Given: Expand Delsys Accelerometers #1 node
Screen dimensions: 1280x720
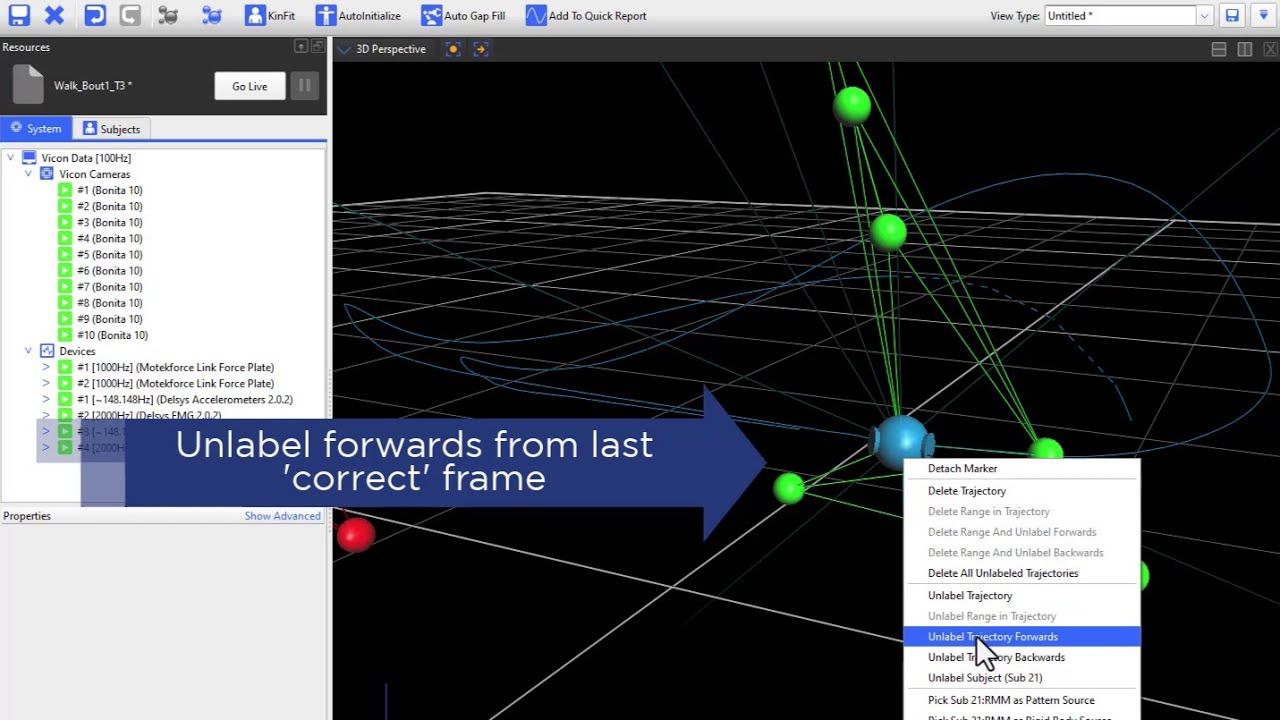Looking at the screenshot, I should coord(45,399).
